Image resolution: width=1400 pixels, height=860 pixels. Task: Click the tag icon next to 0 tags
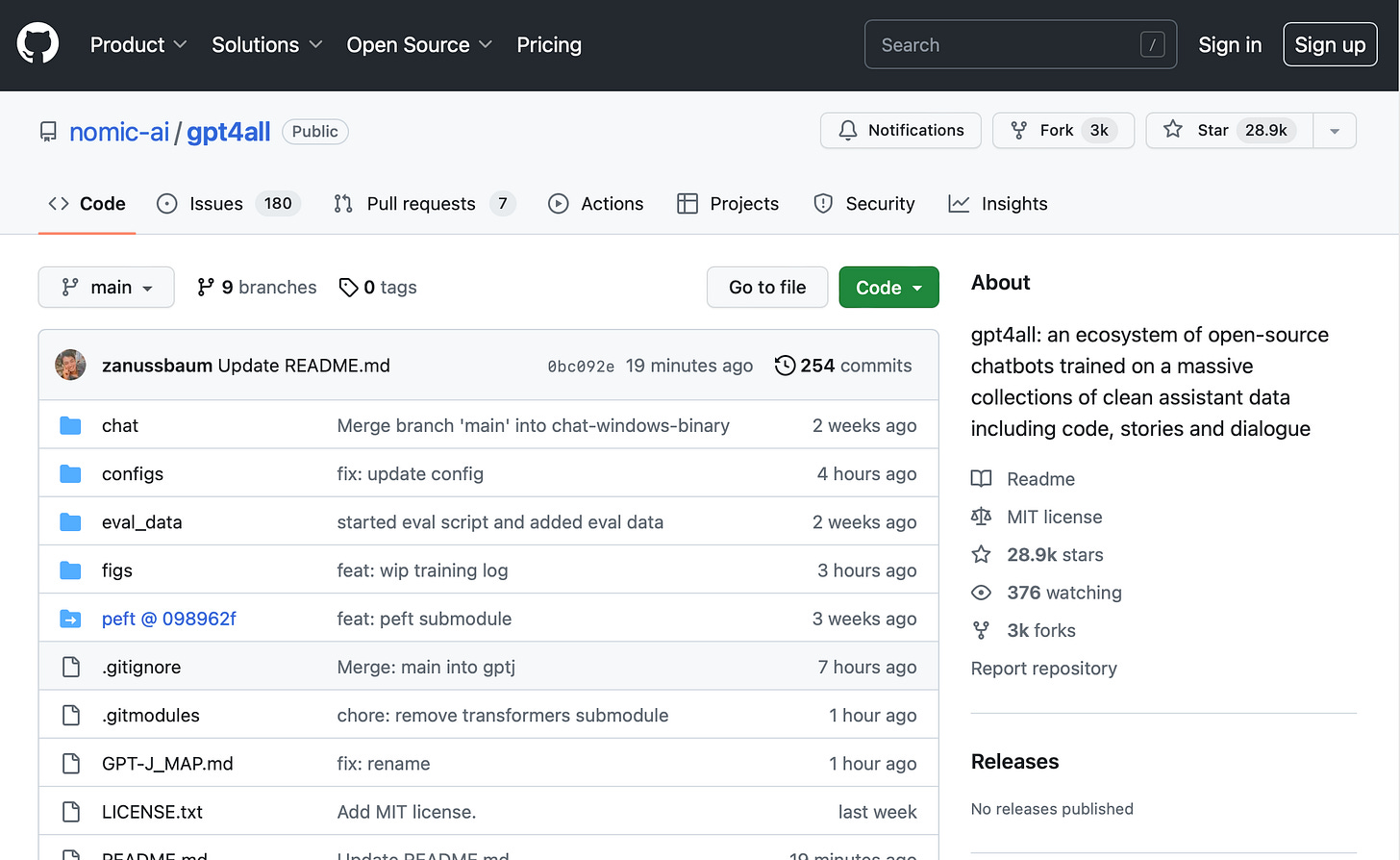pyautogui.click(x=348, y=288)
